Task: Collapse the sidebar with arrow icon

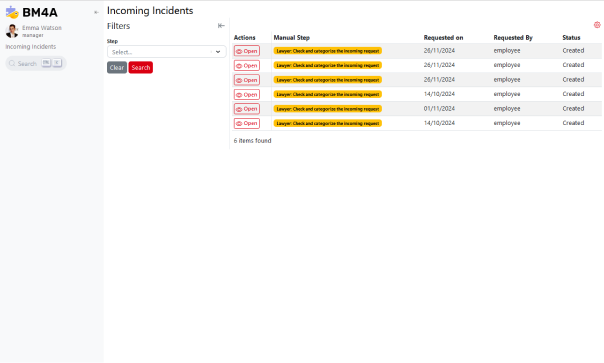Action: 96,12
